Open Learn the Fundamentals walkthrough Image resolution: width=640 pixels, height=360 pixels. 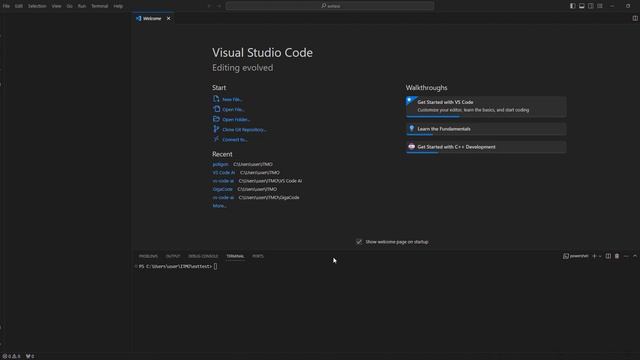point(486,129)
